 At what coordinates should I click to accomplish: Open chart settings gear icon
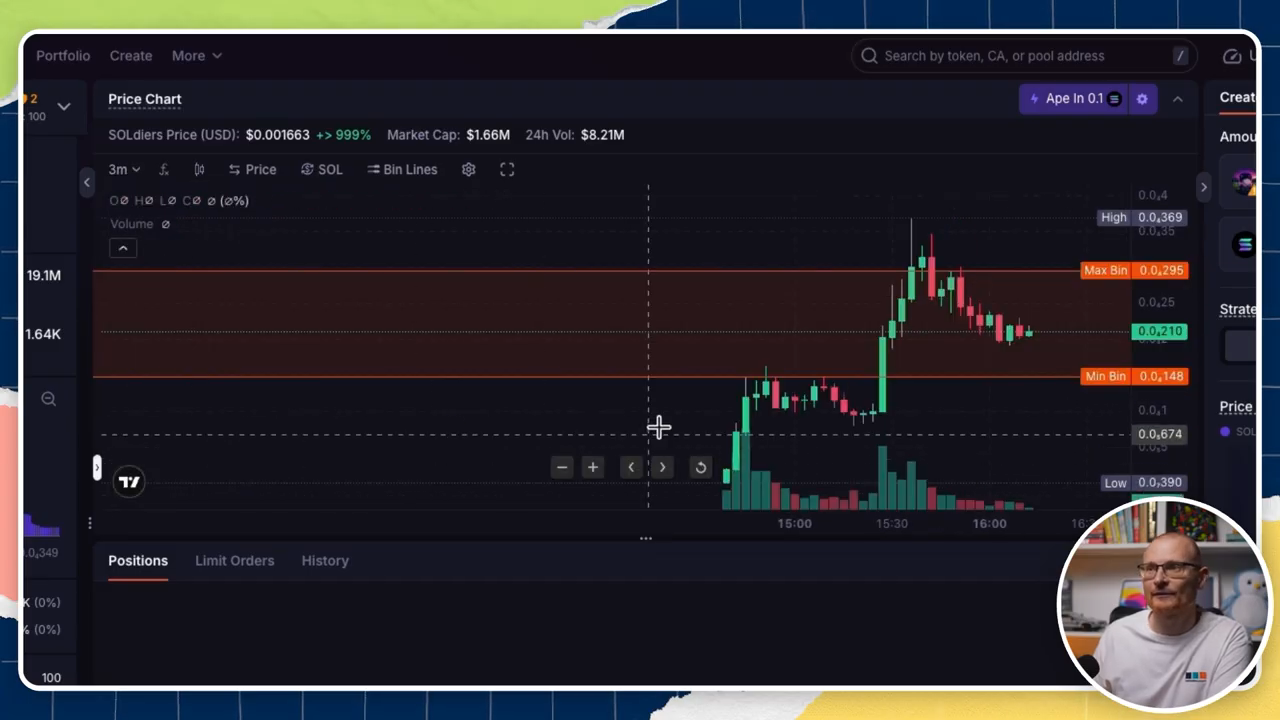468,169
